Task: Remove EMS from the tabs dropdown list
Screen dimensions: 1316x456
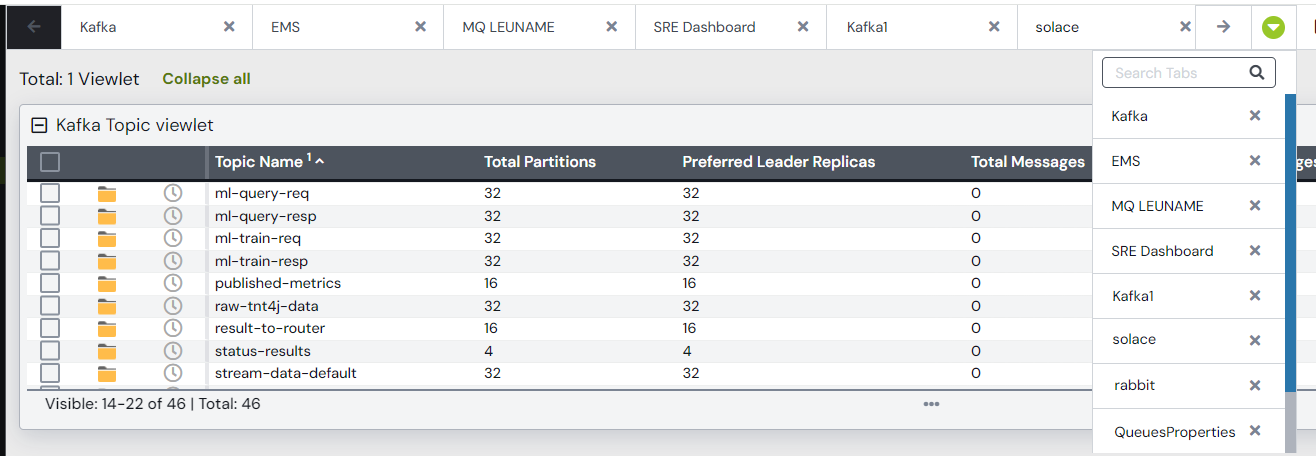Action: tap(1255, 161)
